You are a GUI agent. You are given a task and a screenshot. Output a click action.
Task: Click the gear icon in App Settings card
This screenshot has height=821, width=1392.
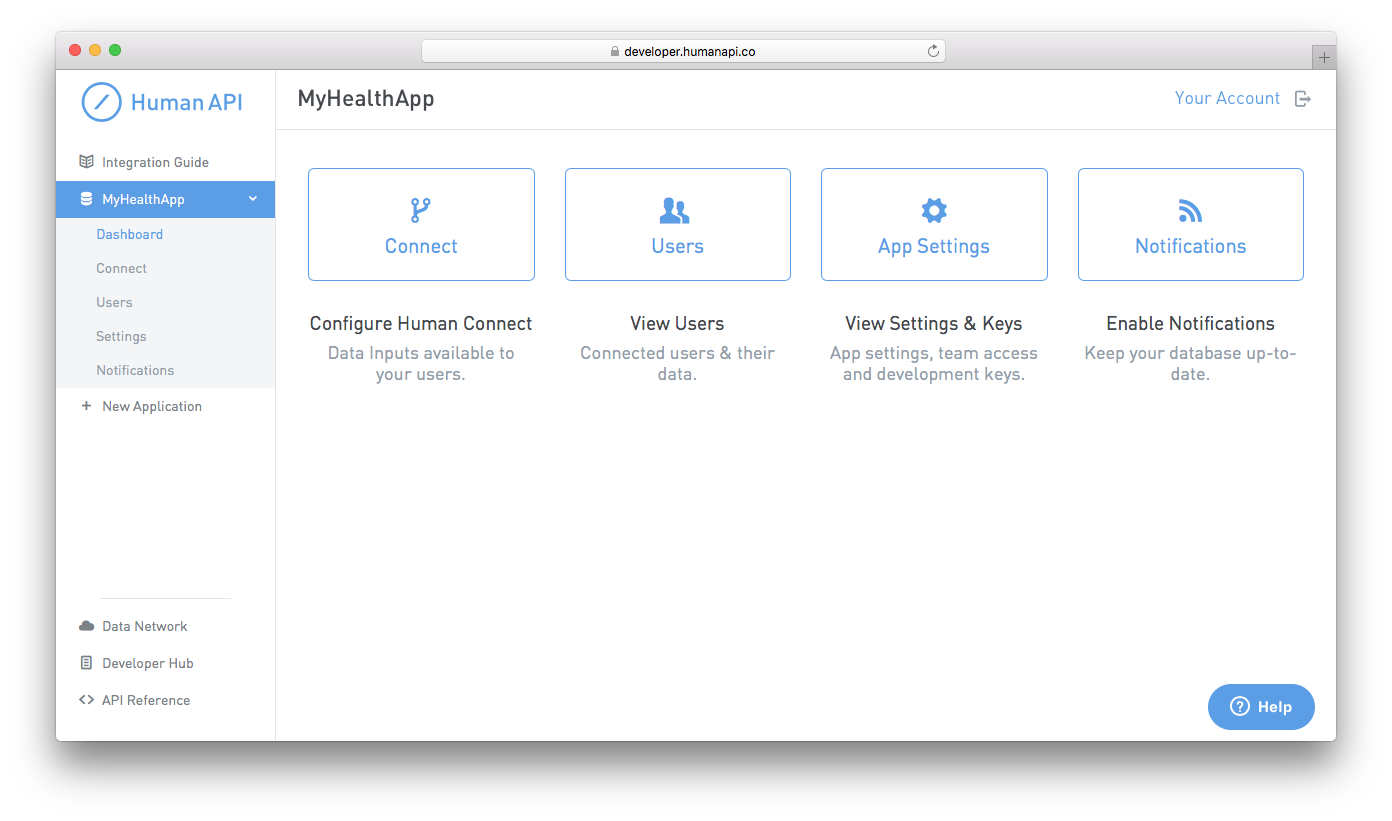[x=934, y=210]
